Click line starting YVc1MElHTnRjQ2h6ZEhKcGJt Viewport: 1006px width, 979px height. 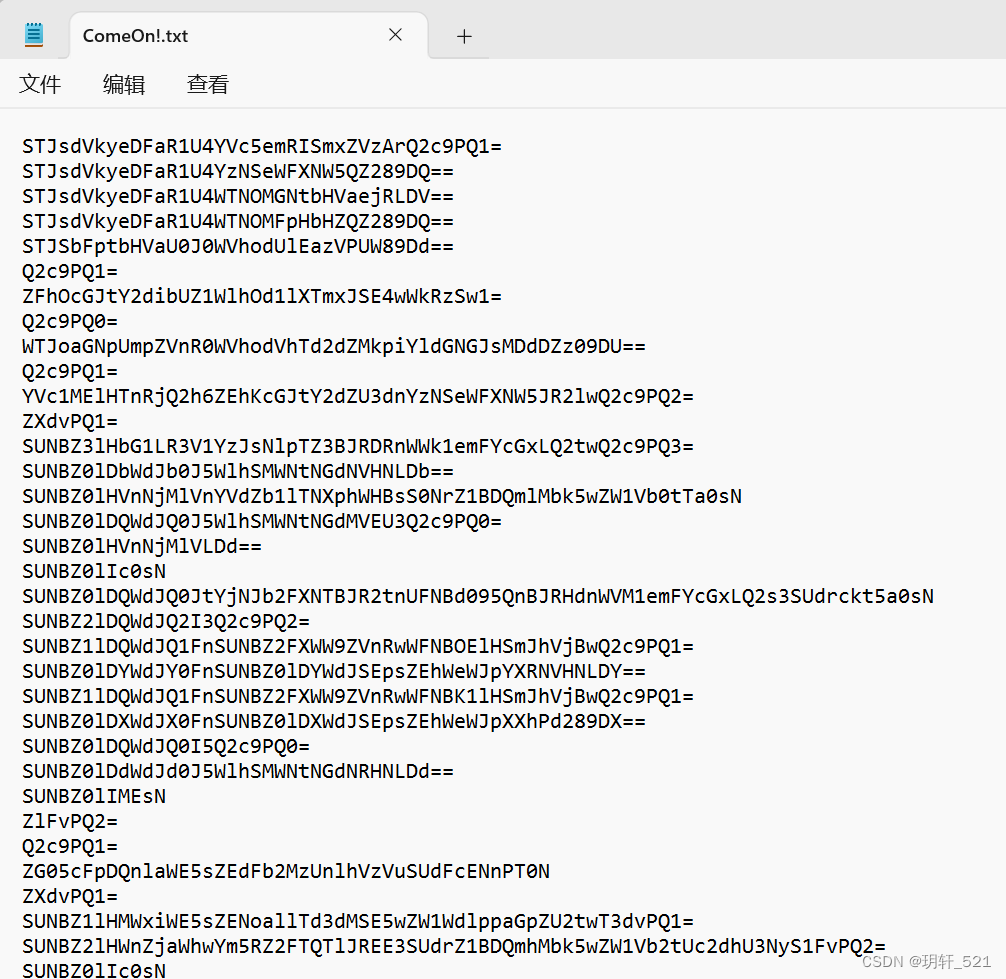(358, 396)
